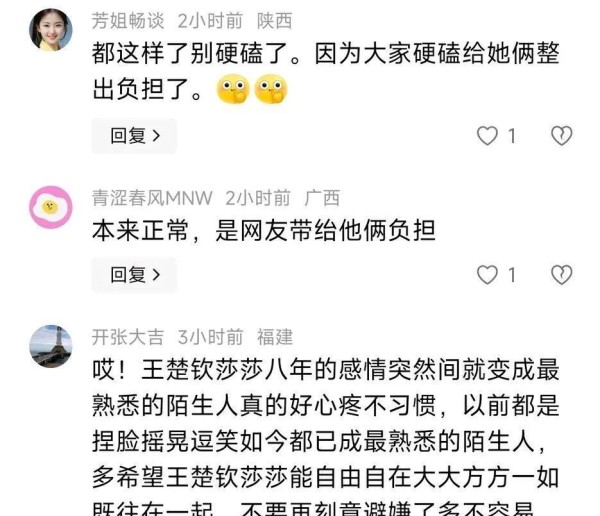This screenshot has width=600, height=516.
Task: Tap the broken heart on 青涩春风MNW's comment
Action: [561, 275]
